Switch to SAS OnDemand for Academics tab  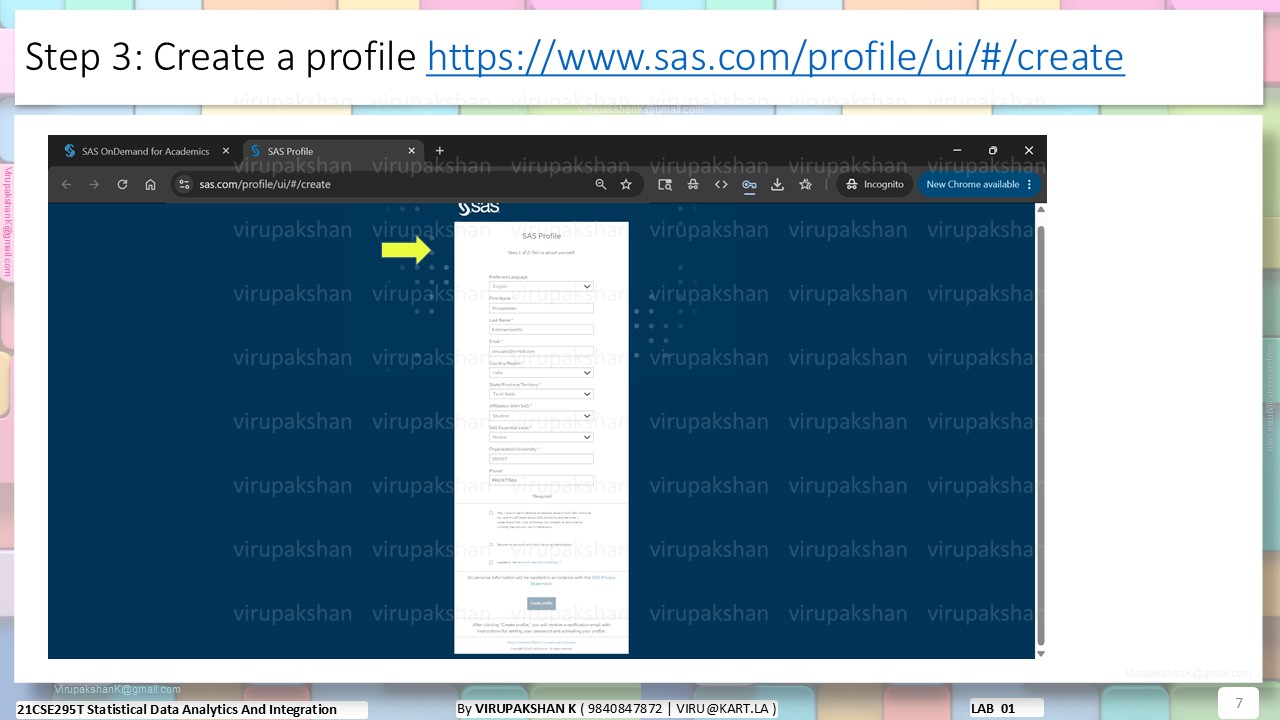(x=146, y=151)
